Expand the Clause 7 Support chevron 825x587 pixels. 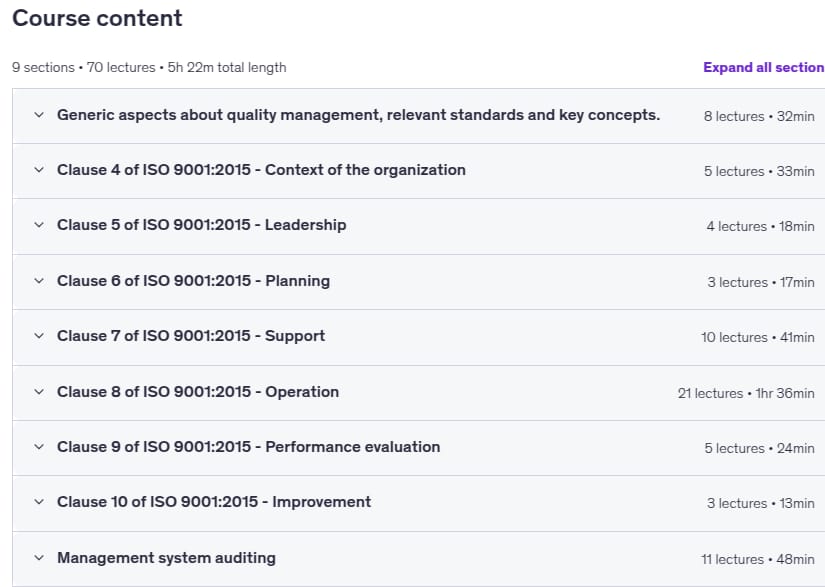pyautogui.click(x=39, y=336)
